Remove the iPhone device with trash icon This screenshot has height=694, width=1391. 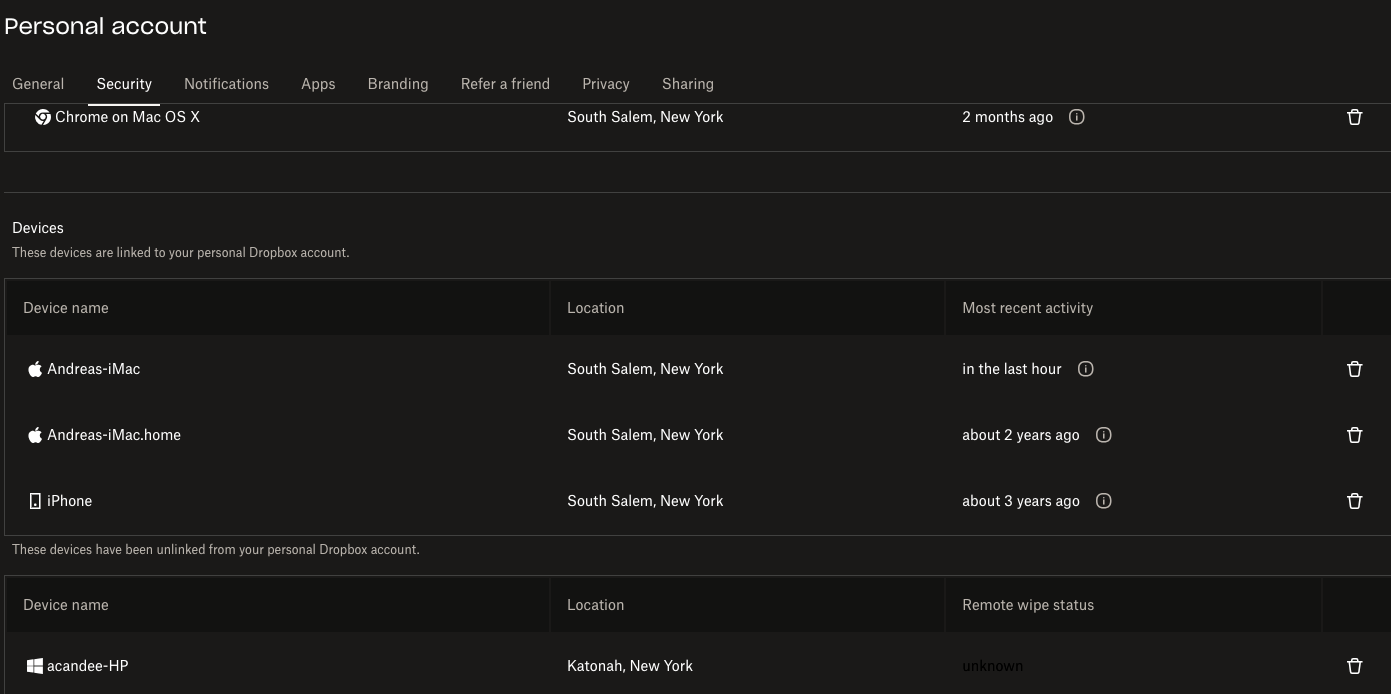[x=1354, y=501]
